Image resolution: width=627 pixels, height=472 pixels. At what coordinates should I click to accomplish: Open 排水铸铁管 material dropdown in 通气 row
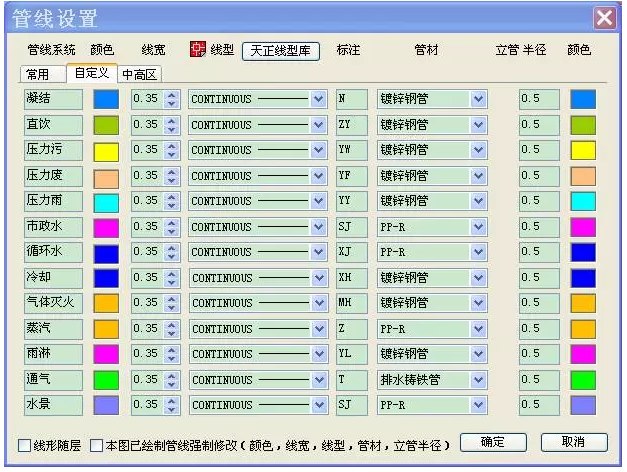pos(478,380)
